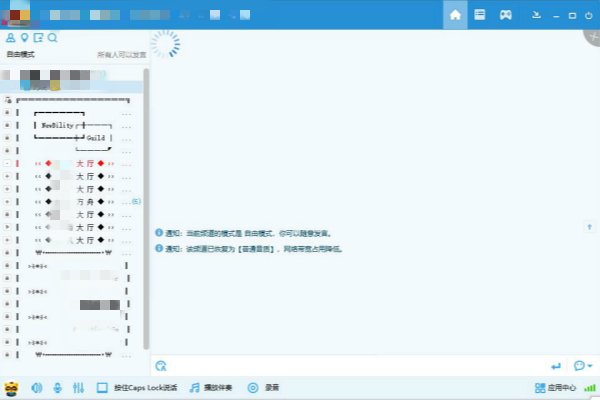
Task: Select the Guild channel row
Action: (x=96, y=138)
